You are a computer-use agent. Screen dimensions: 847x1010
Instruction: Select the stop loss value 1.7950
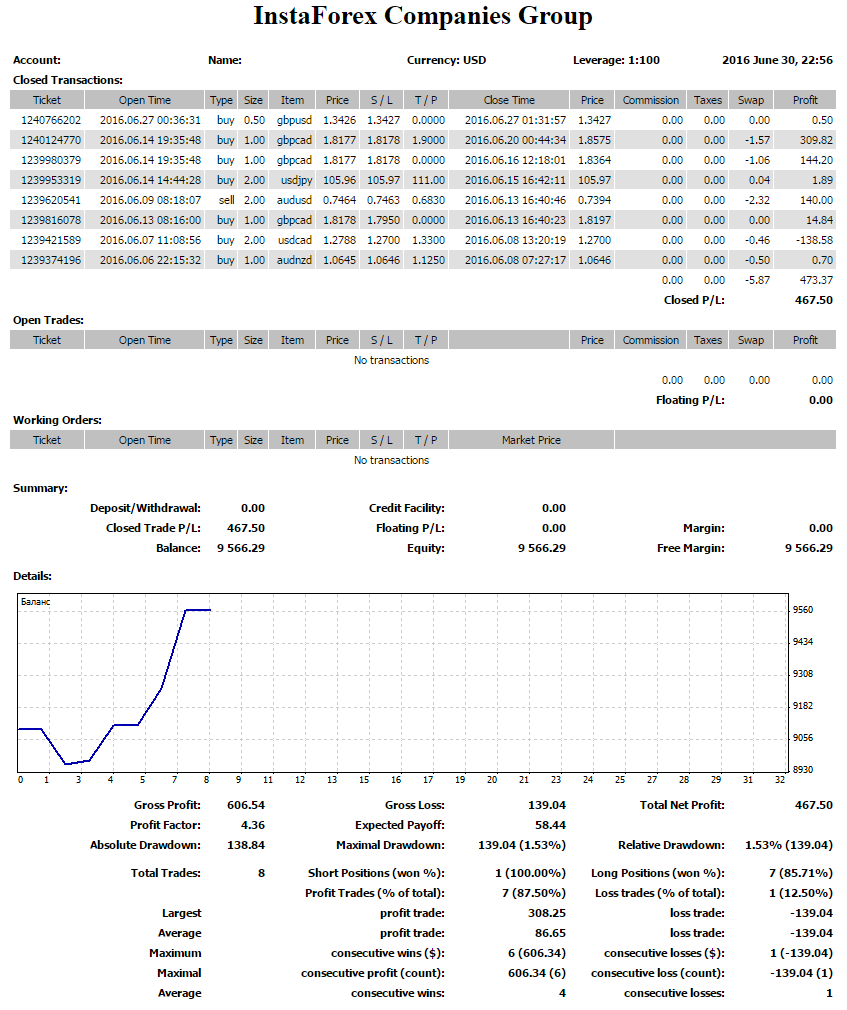click(x=383, y=220)
